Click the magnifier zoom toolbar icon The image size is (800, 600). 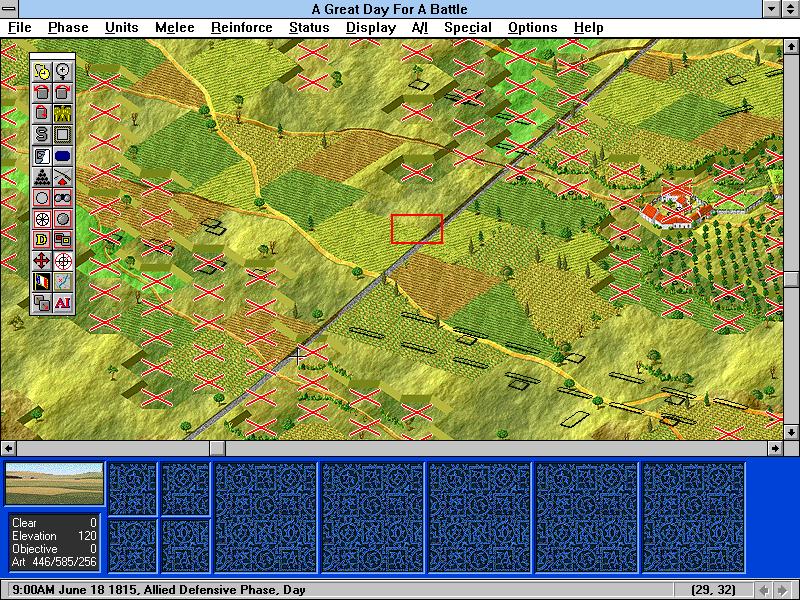tap(63, 71)
